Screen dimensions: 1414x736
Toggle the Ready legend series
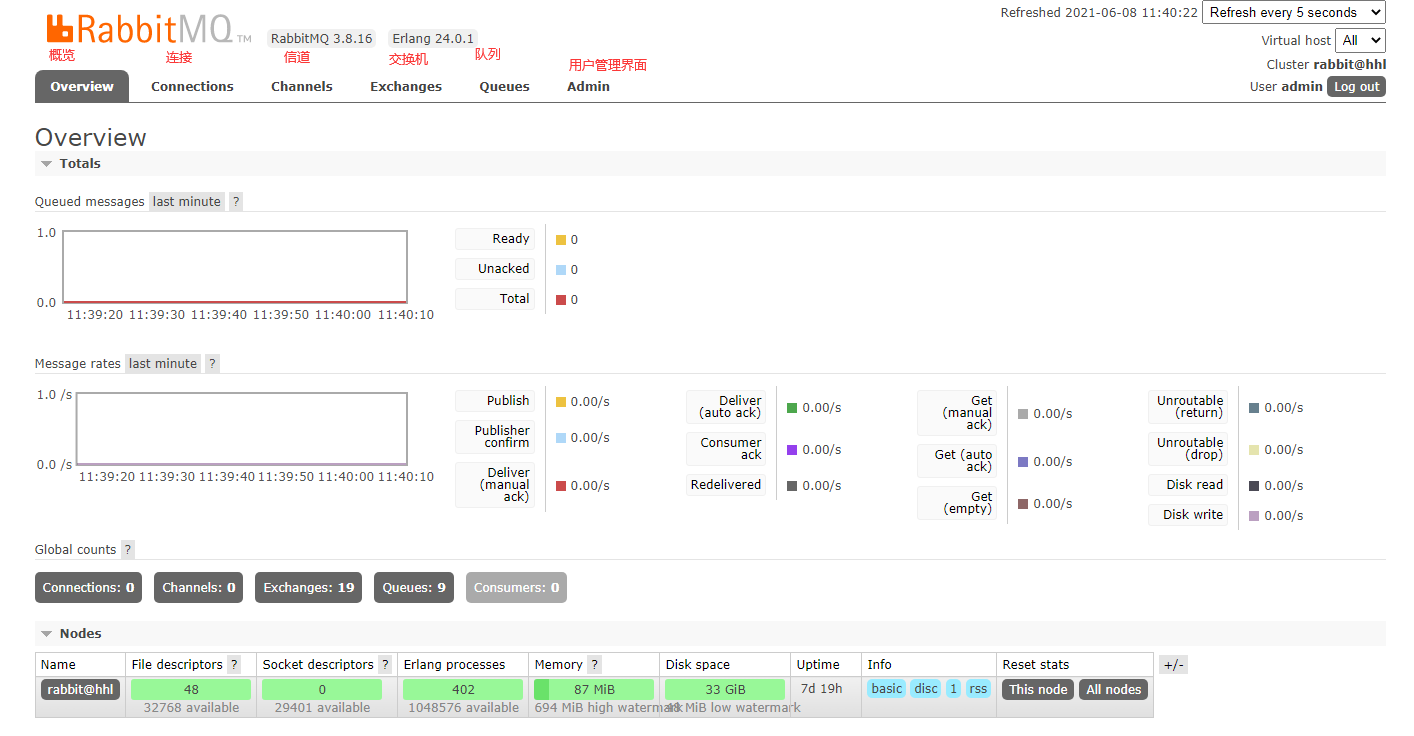[495, 239]
